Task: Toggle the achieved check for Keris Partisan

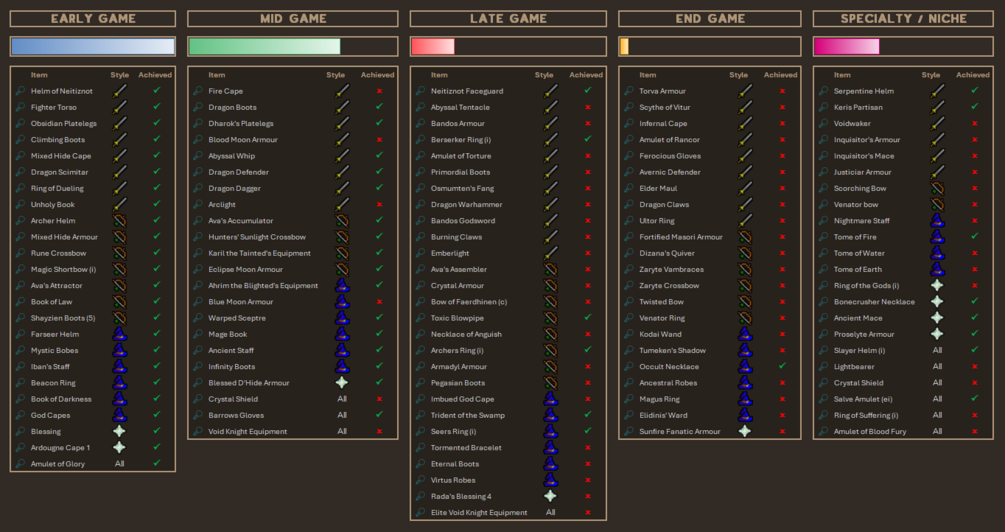Action: point(975,107)
